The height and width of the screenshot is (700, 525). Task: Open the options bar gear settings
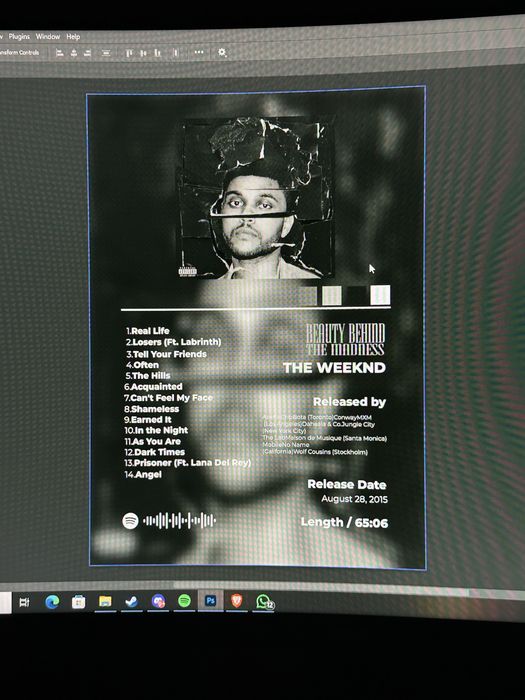tap(222, 53)
